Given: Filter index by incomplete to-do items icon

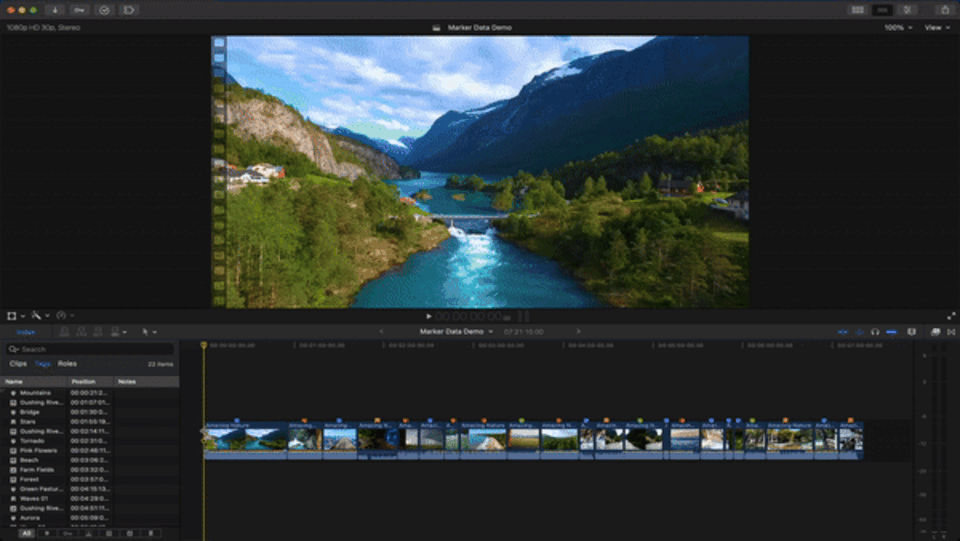Looking at the screenshot, I should click(x=110, y=534).
